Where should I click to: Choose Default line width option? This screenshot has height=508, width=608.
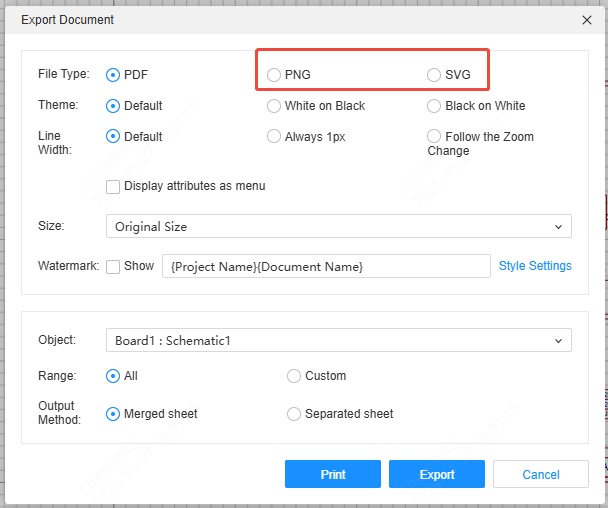113,137
